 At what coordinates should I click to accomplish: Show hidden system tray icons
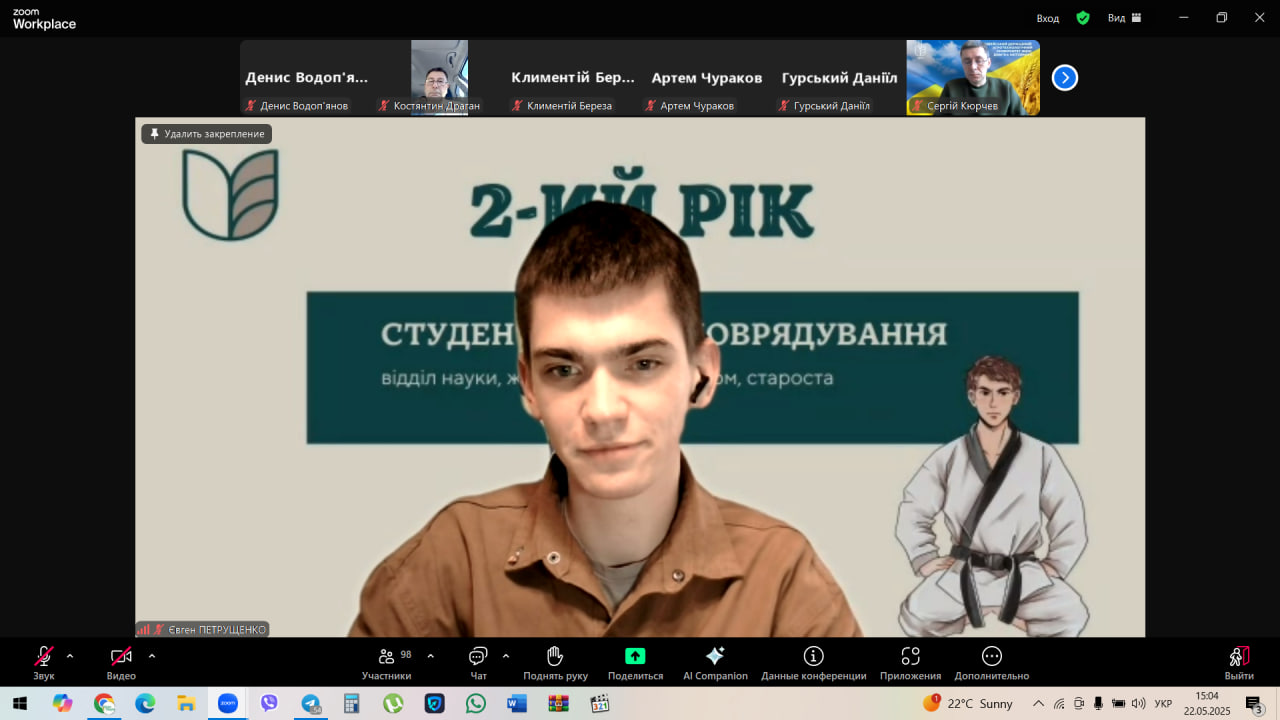(x=1038, y=703)
